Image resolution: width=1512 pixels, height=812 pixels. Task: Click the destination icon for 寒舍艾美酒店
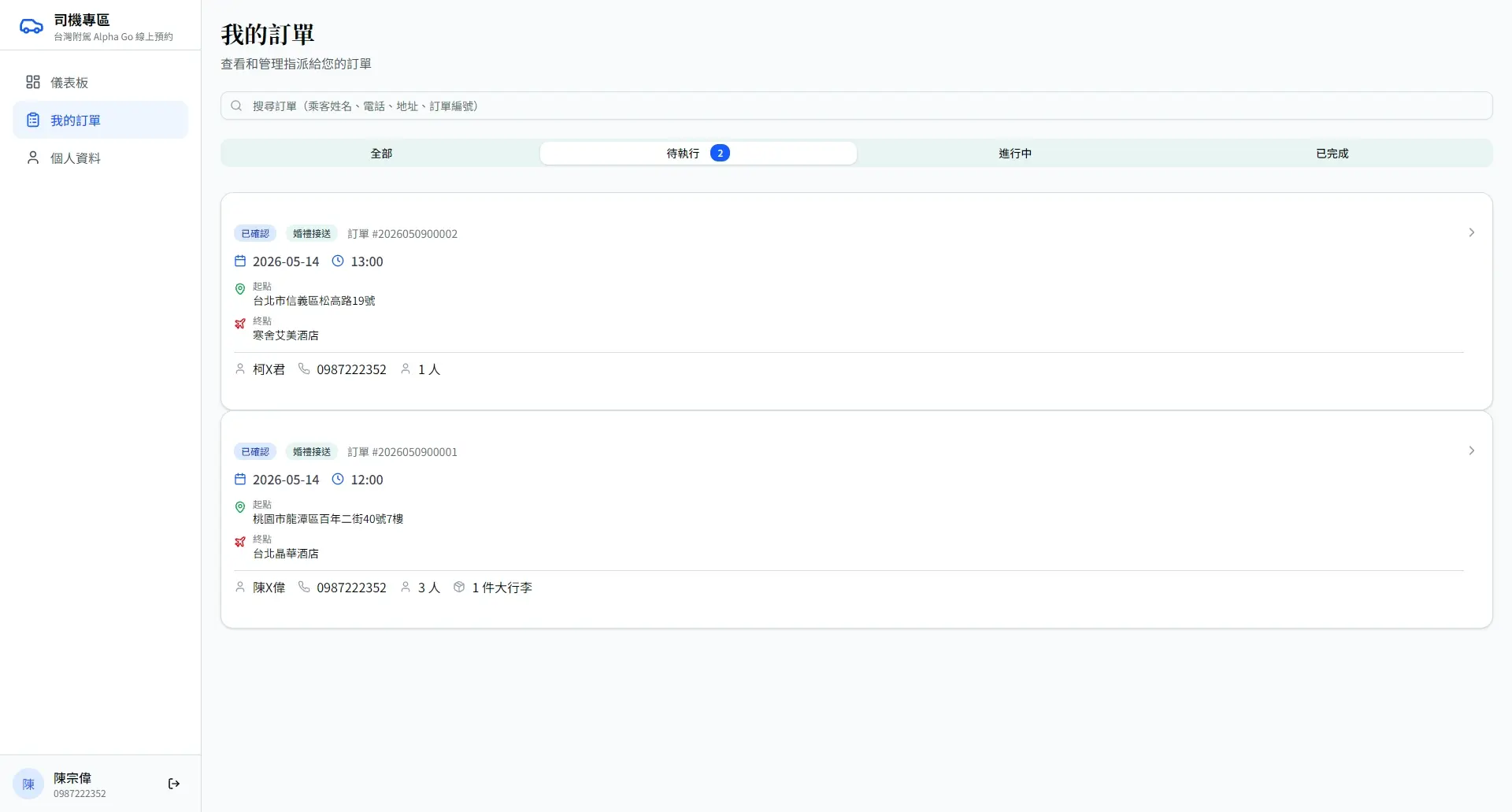240,324
